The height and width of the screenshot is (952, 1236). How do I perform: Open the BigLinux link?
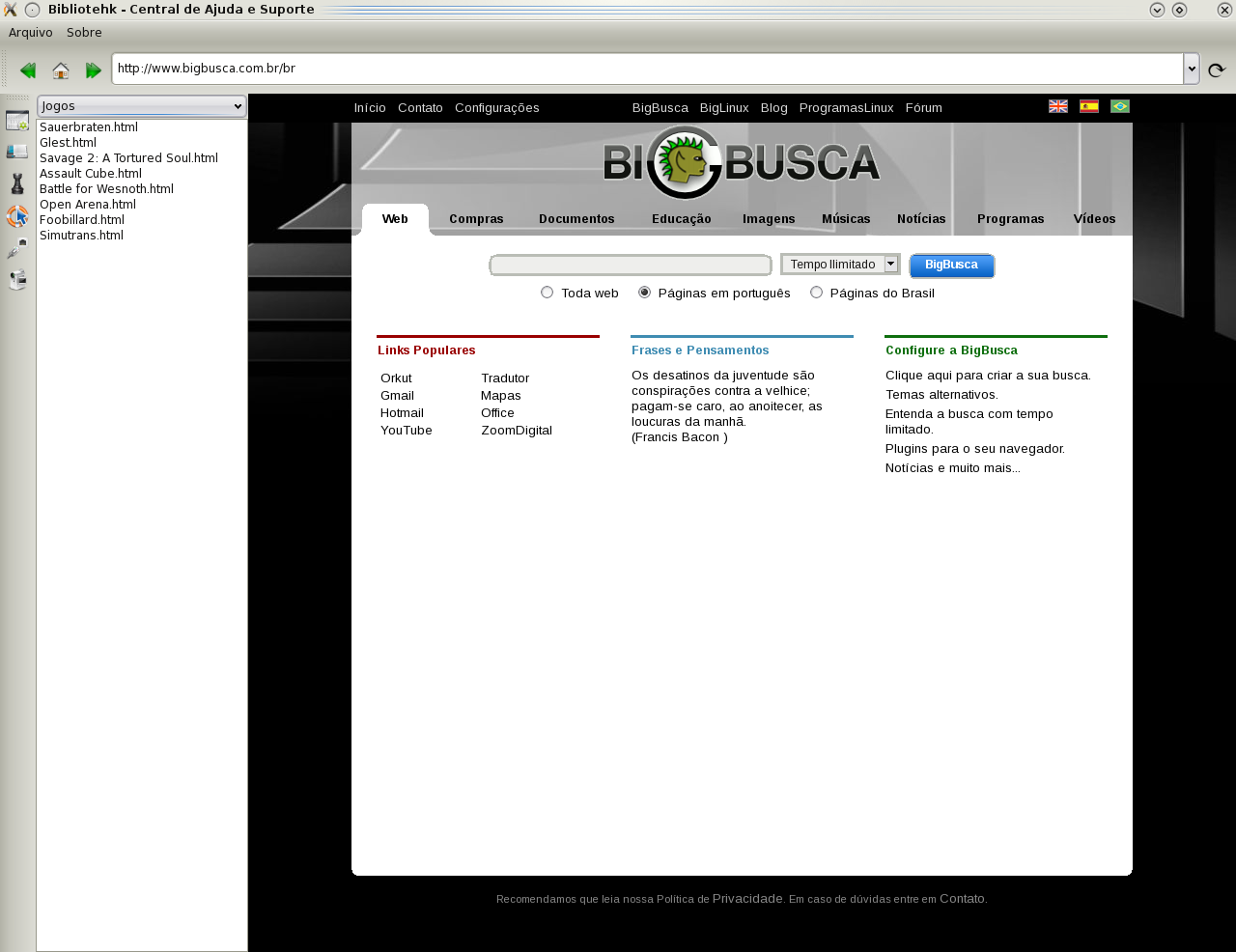coord(724,108)
